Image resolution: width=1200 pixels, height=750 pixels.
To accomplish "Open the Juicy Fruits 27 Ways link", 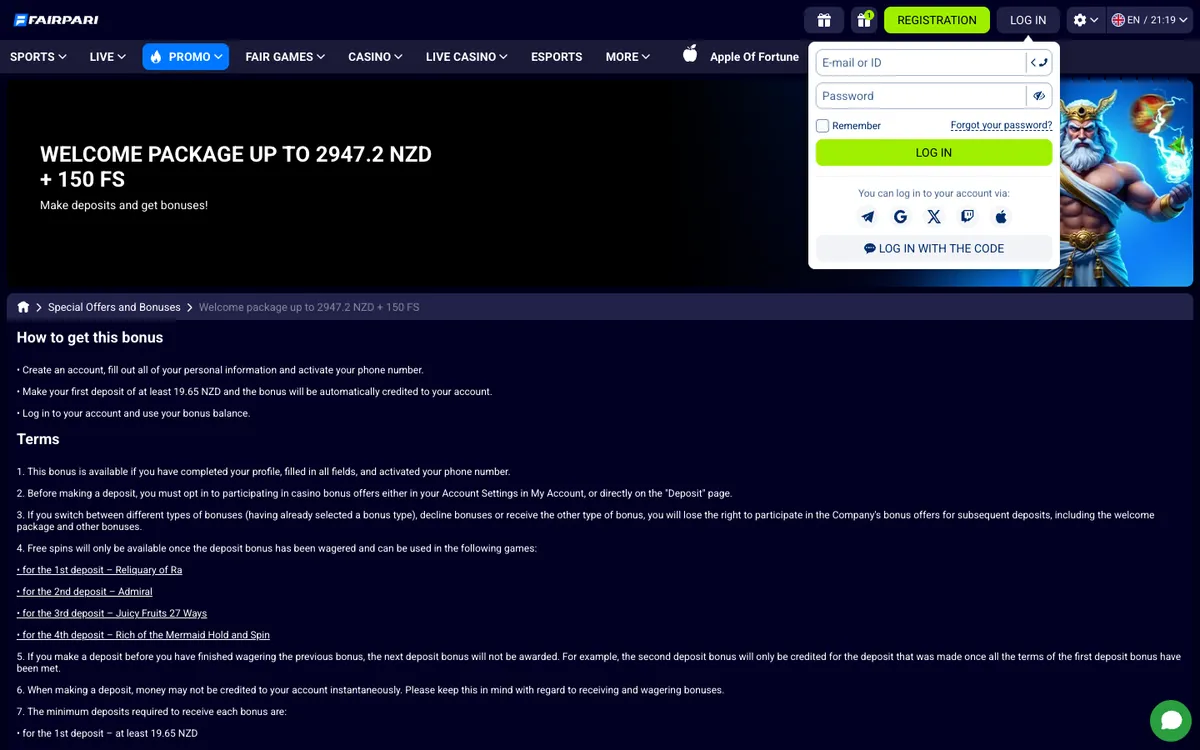I will [112, 614].
